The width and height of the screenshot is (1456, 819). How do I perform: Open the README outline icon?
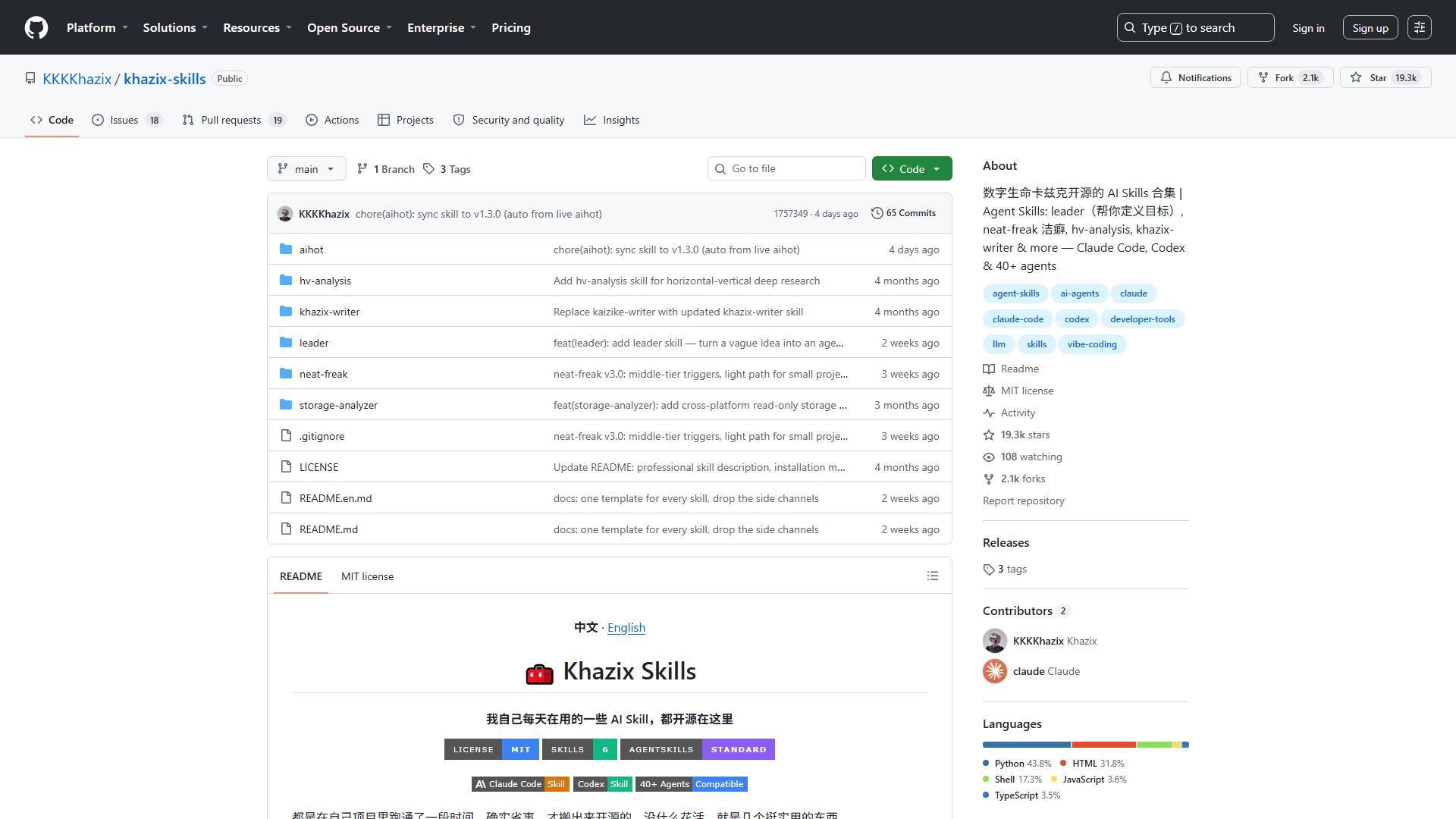[933, 576]
